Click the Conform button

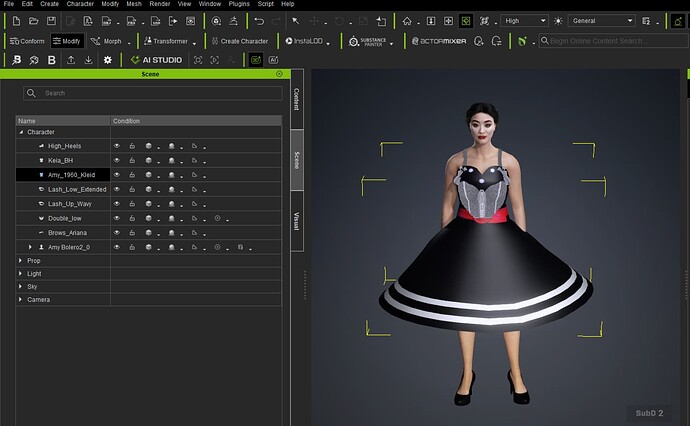[x=27, y=41]
